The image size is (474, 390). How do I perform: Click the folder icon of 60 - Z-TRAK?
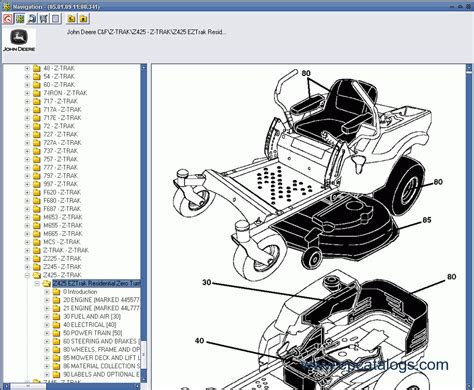[x=37, y=85]
